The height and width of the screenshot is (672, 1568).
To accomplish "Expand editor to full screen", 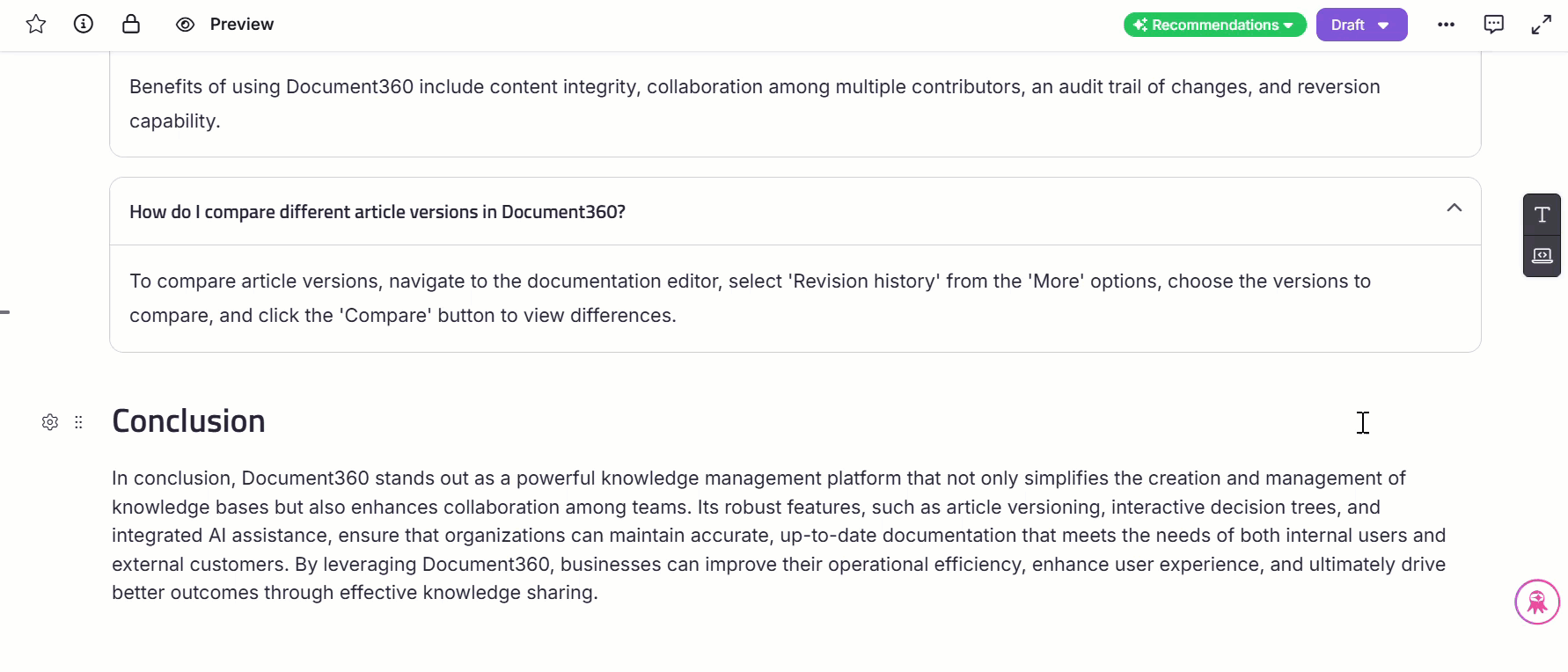I will [1541, 25].
